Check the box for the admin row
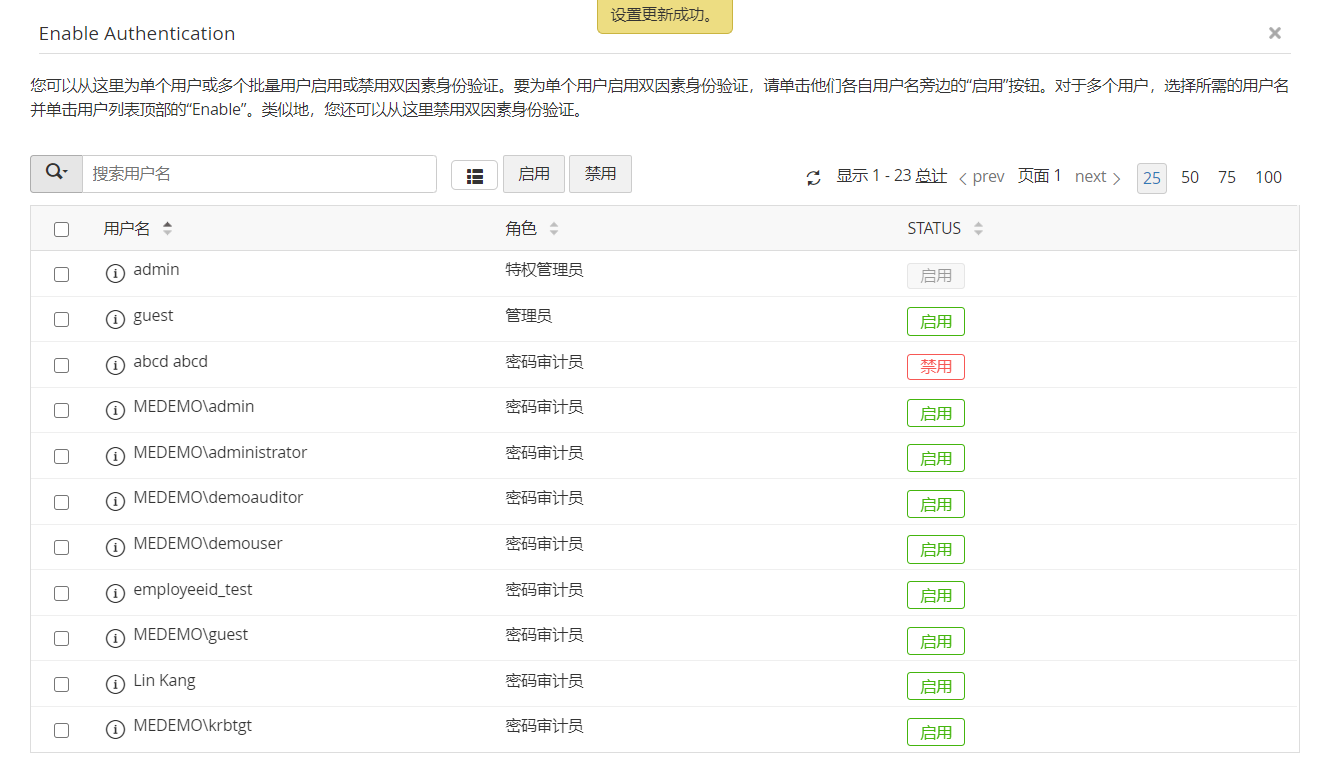1331x782 pixels. [x=62, y=274]
